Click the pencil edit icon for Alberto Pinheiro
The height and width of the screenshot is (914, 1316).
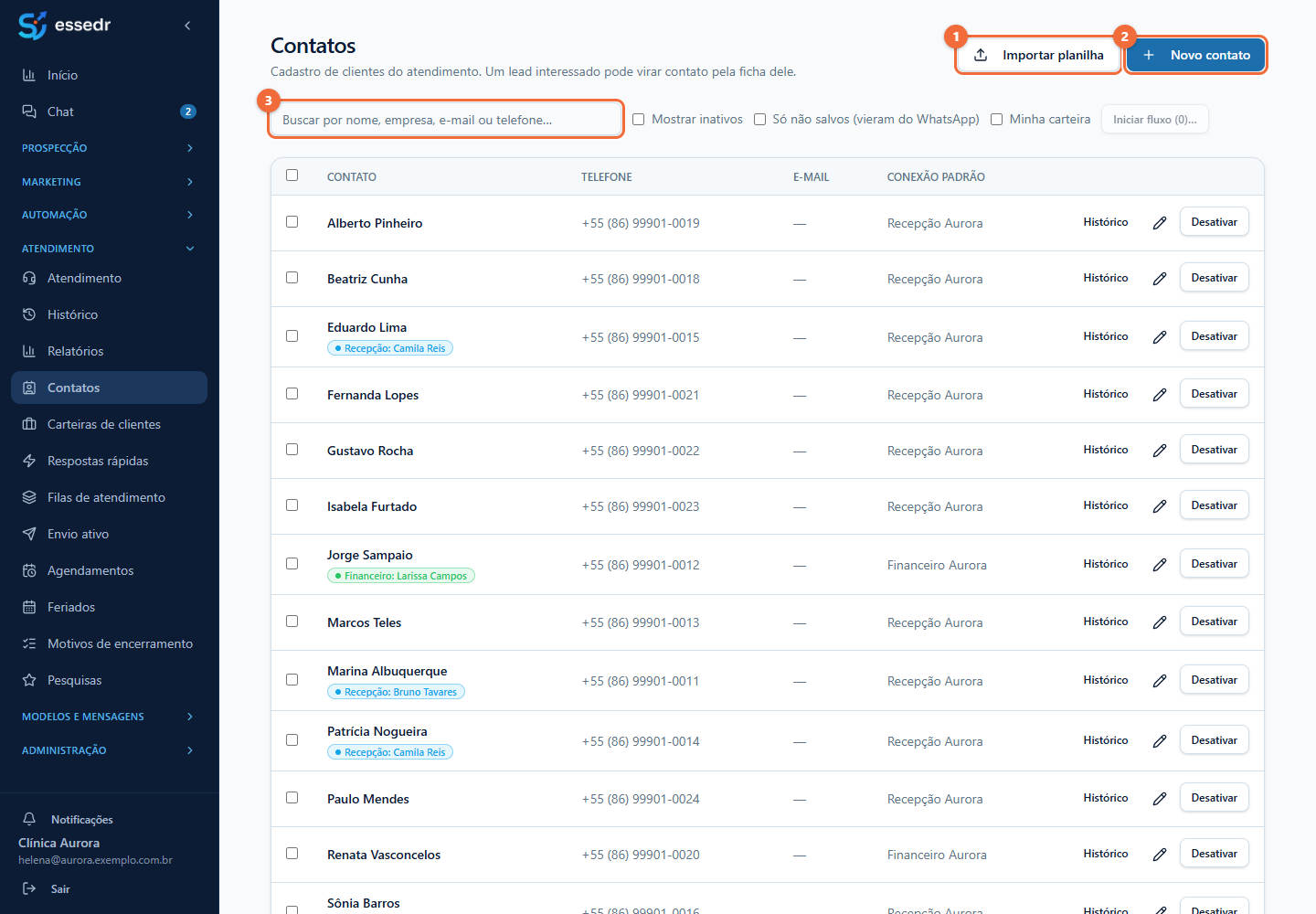(x=1160, y=223)
